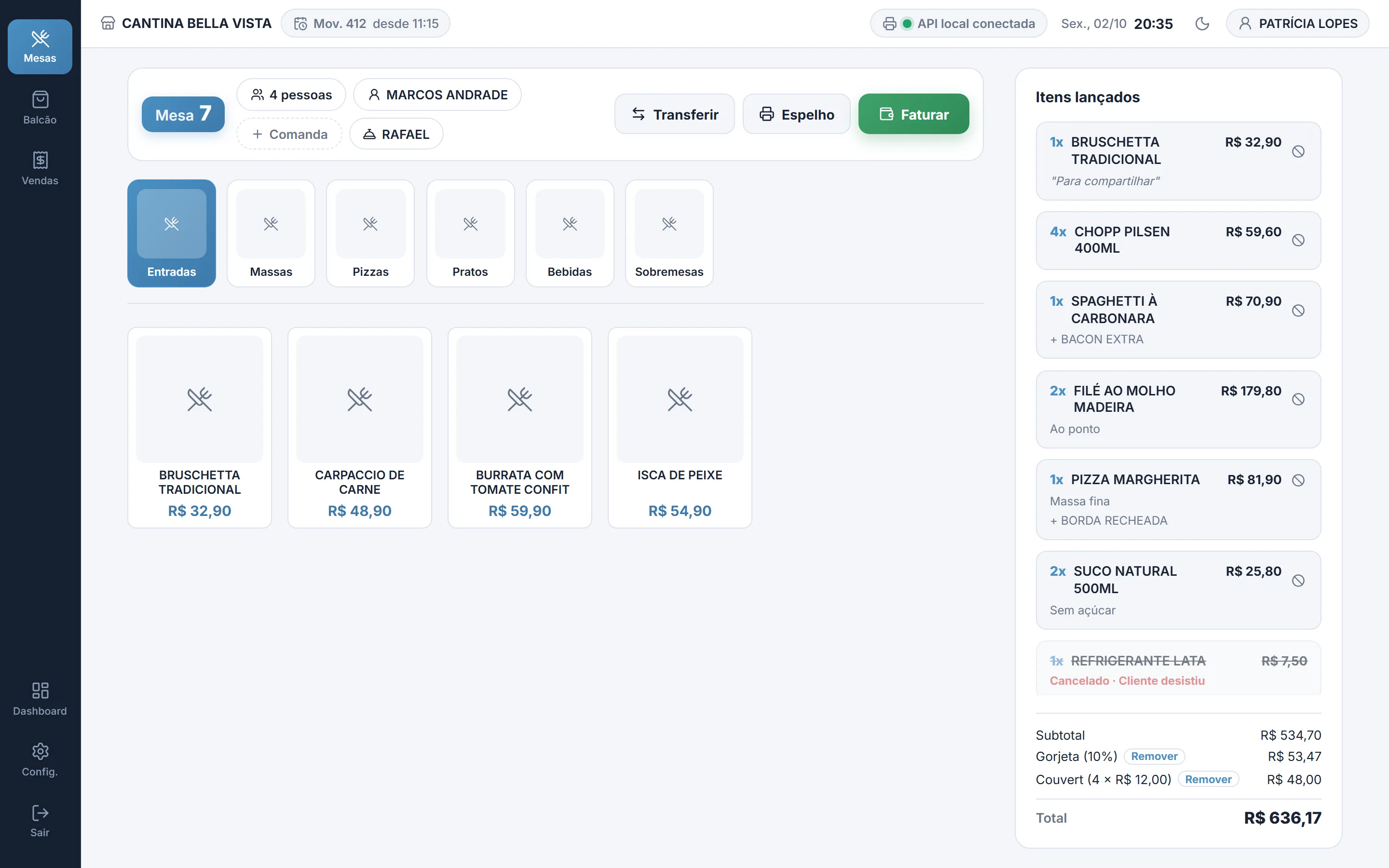
Task: Open the Sobremesas category
Action: [x=669, y=233]
